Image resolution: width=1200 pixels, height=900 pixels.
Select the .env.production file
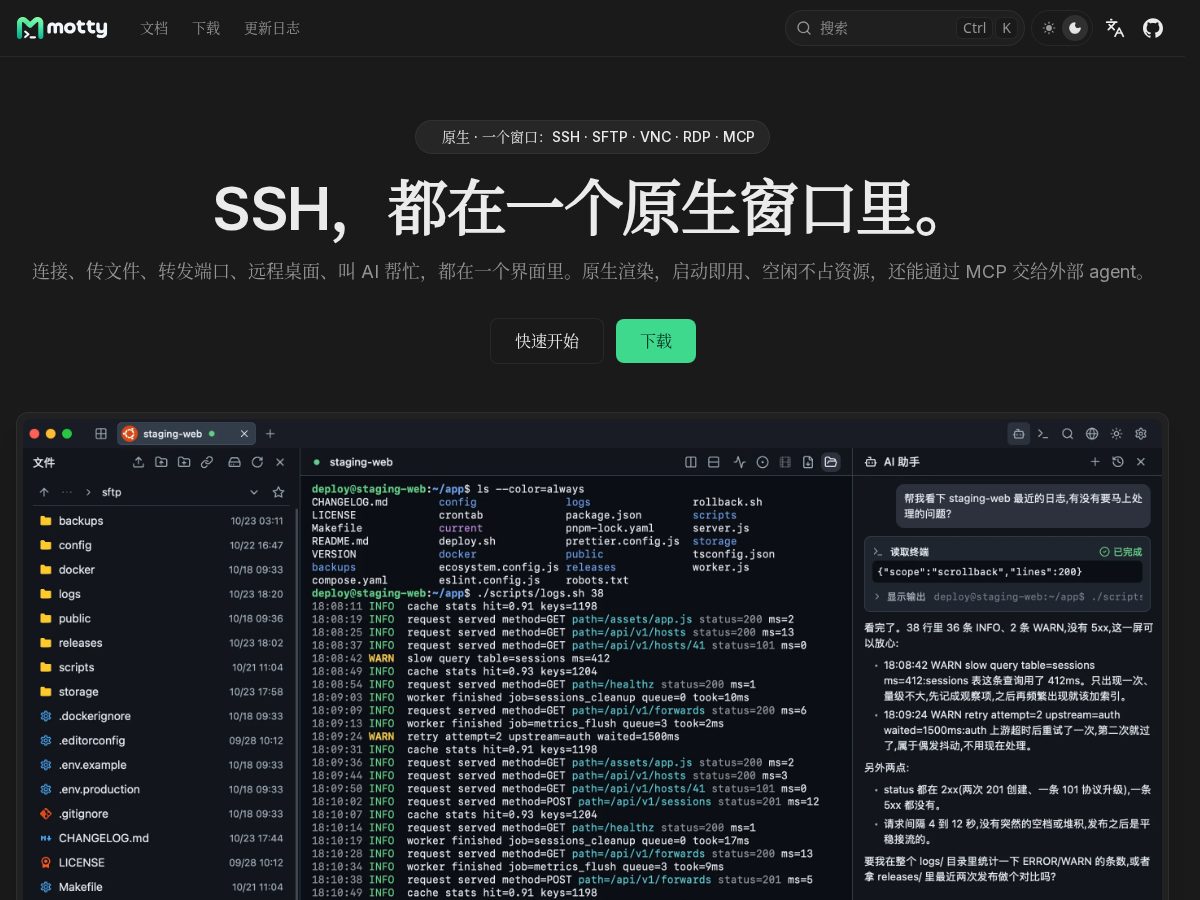click(161, 789)
